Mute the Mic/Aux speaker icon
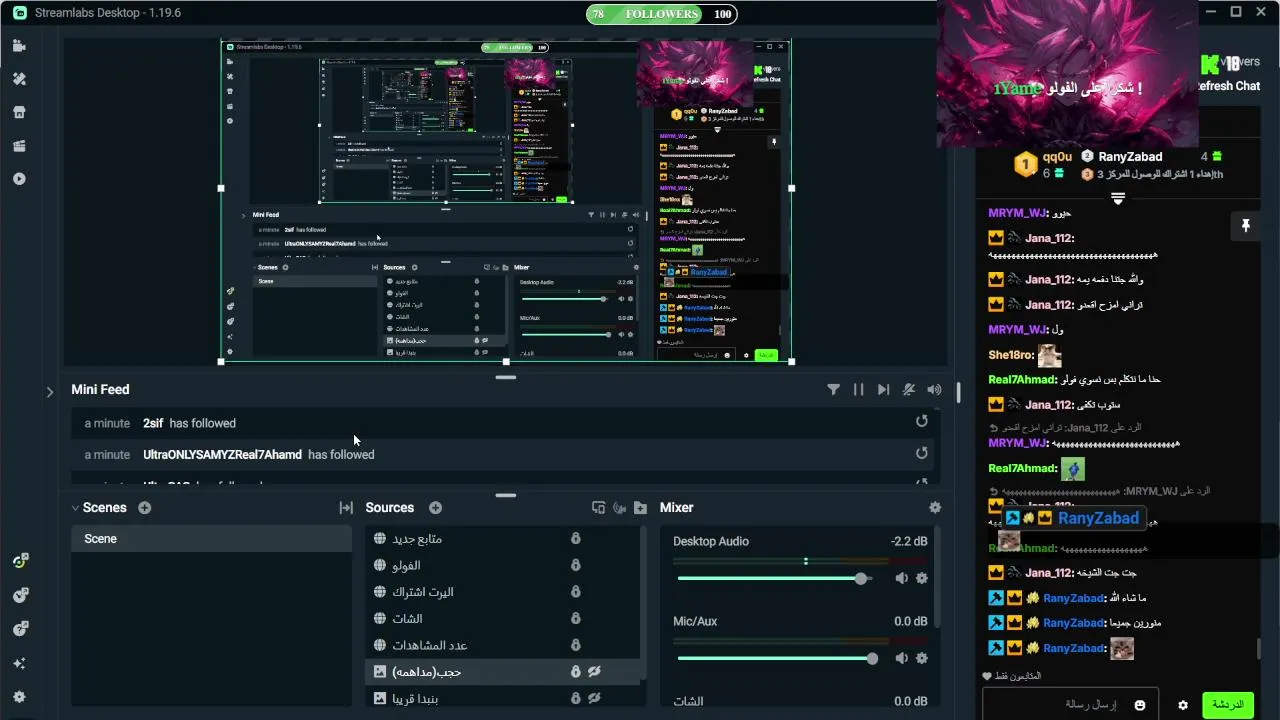This screenshot has height=720, width=1280. point(901,658)
